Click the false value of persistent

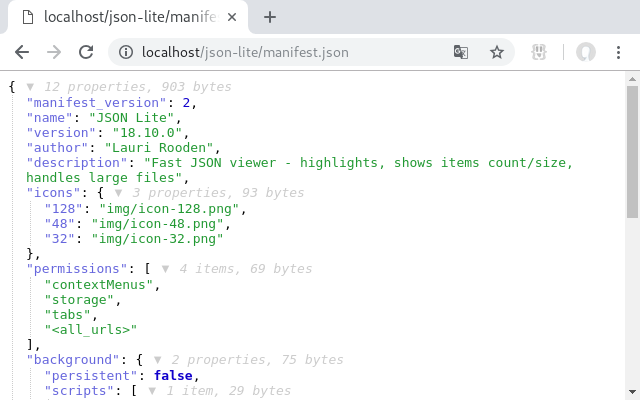tap(173, 376)
